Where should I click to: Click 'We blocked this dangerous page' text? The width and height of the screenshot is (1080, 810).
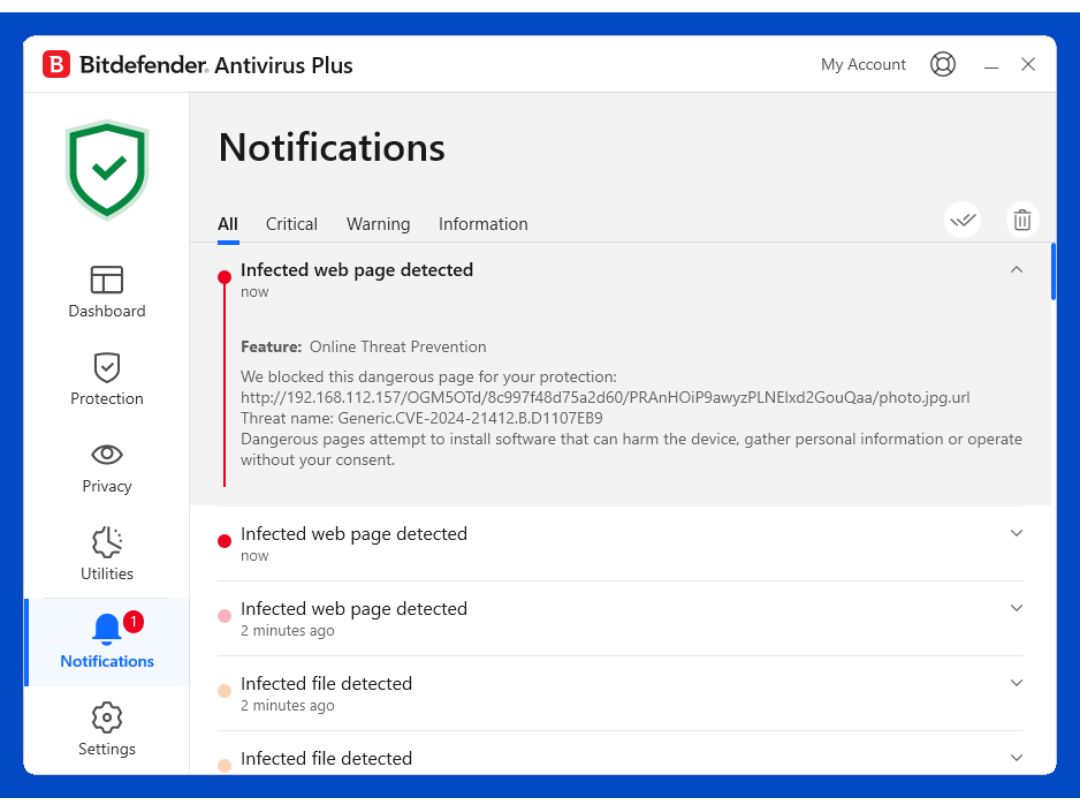click(x=428, y=377)
